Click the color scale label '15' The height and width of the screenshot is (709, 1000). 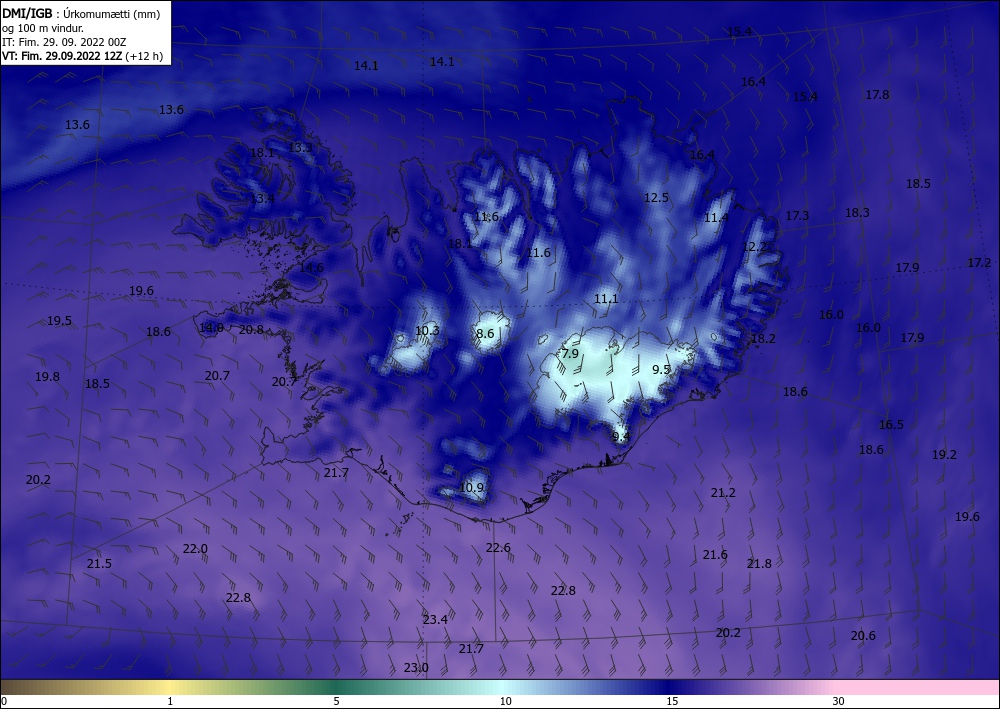(x=672, y=701)
